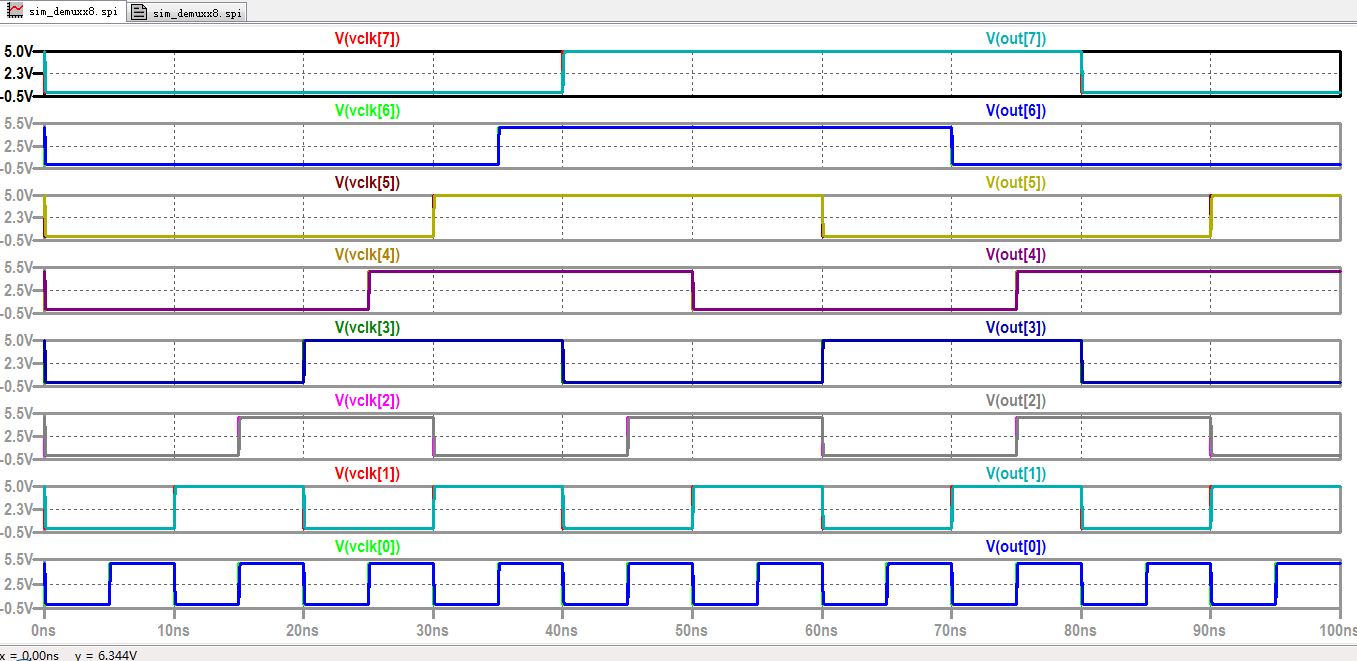The width and height of the screenshot is (1357, 661).
Task: Select the V(out[4]) trace label
Action: click(1016, 255)
